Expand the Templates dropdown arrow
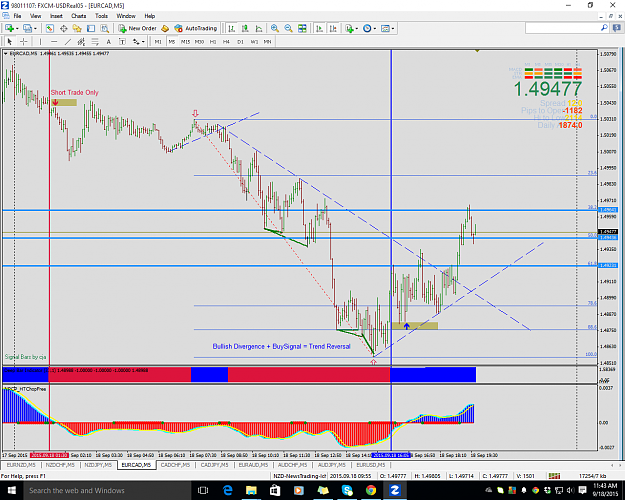This screenshot has height=500, width=625. click(393, 28)
